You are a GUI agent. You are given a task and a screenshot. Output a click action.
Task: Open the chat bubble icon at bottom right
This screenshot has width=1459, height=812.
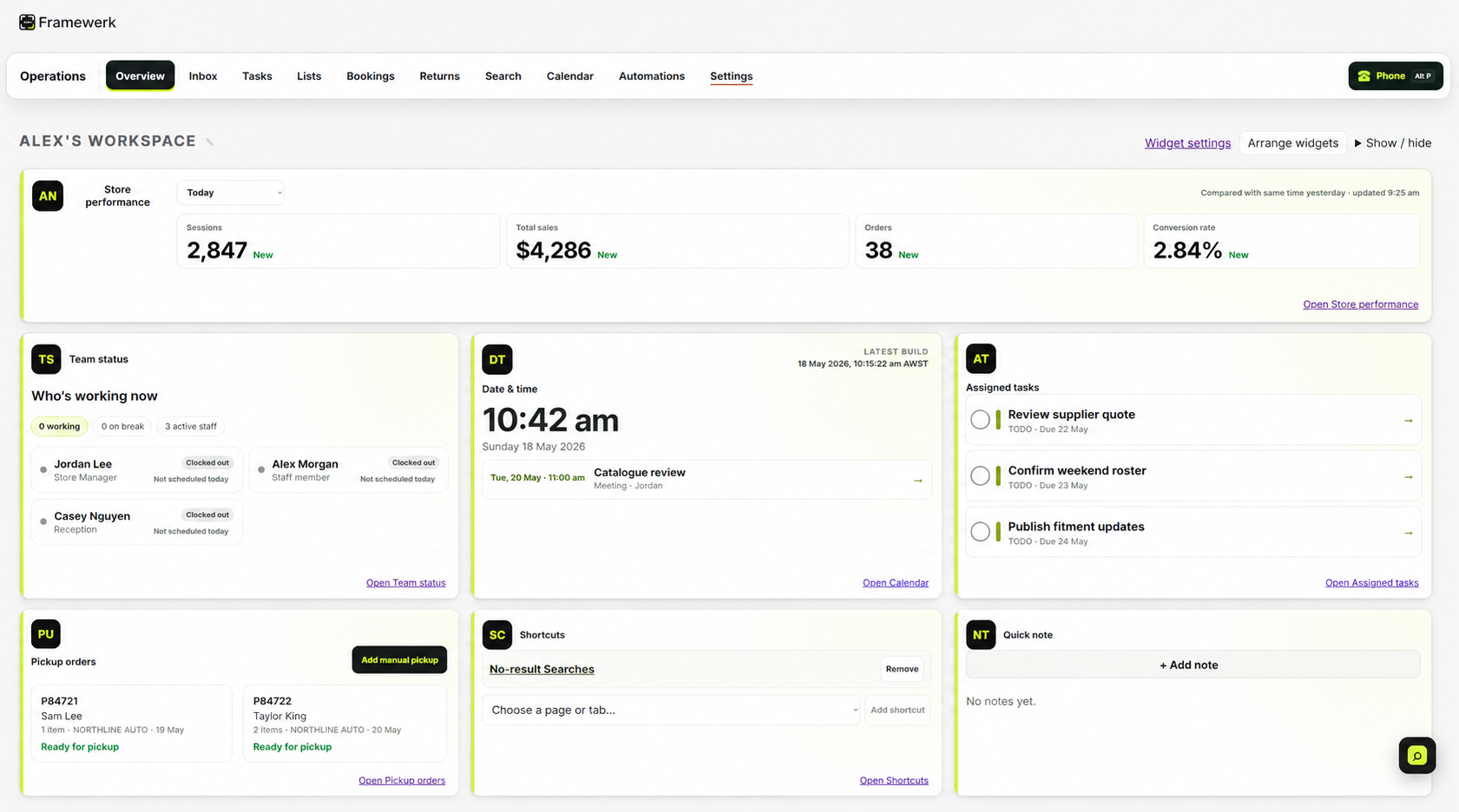1416,756
